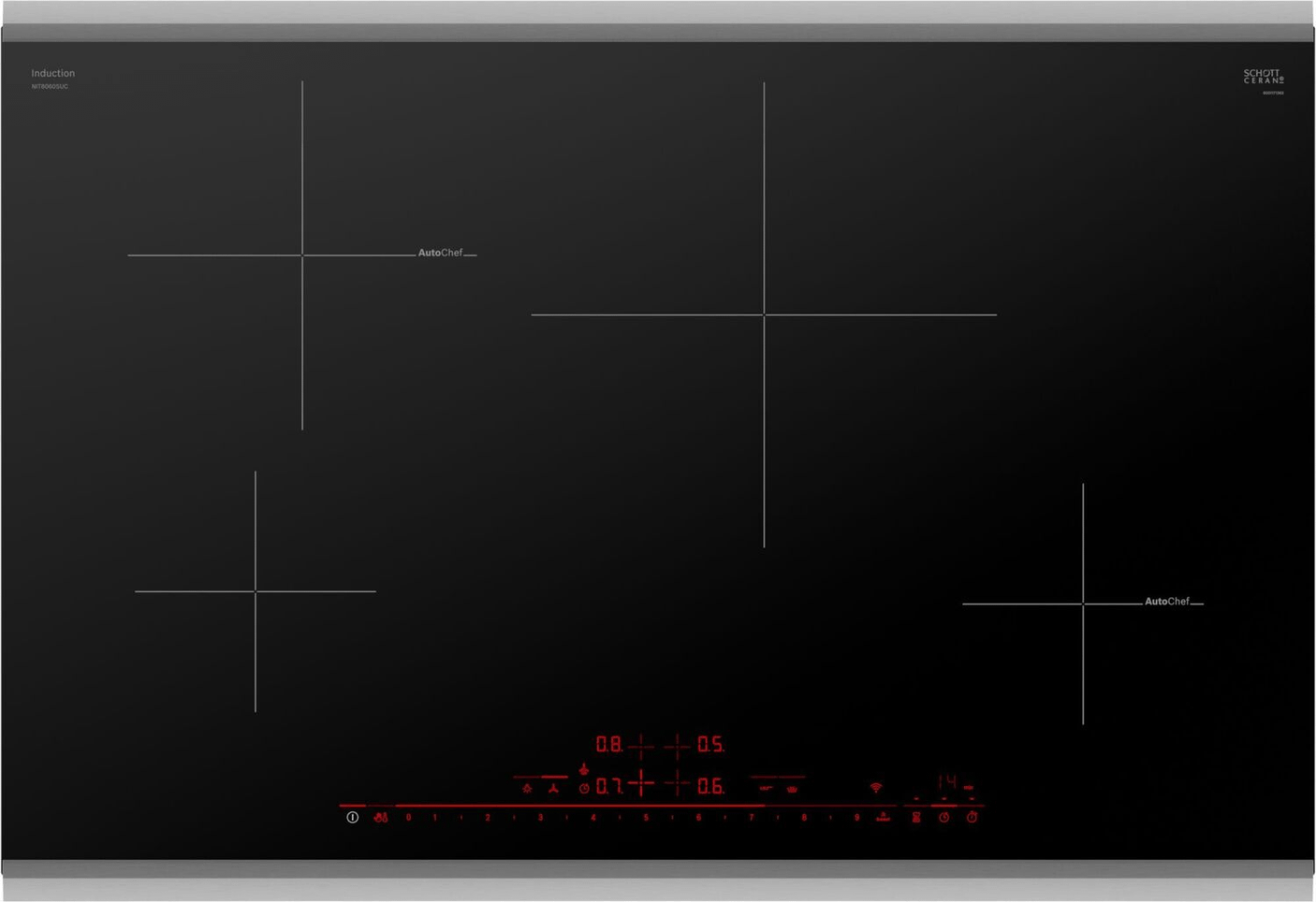Set power level to 6 on slider
This screenshot has height=902, width=1316.
(698, 817)
